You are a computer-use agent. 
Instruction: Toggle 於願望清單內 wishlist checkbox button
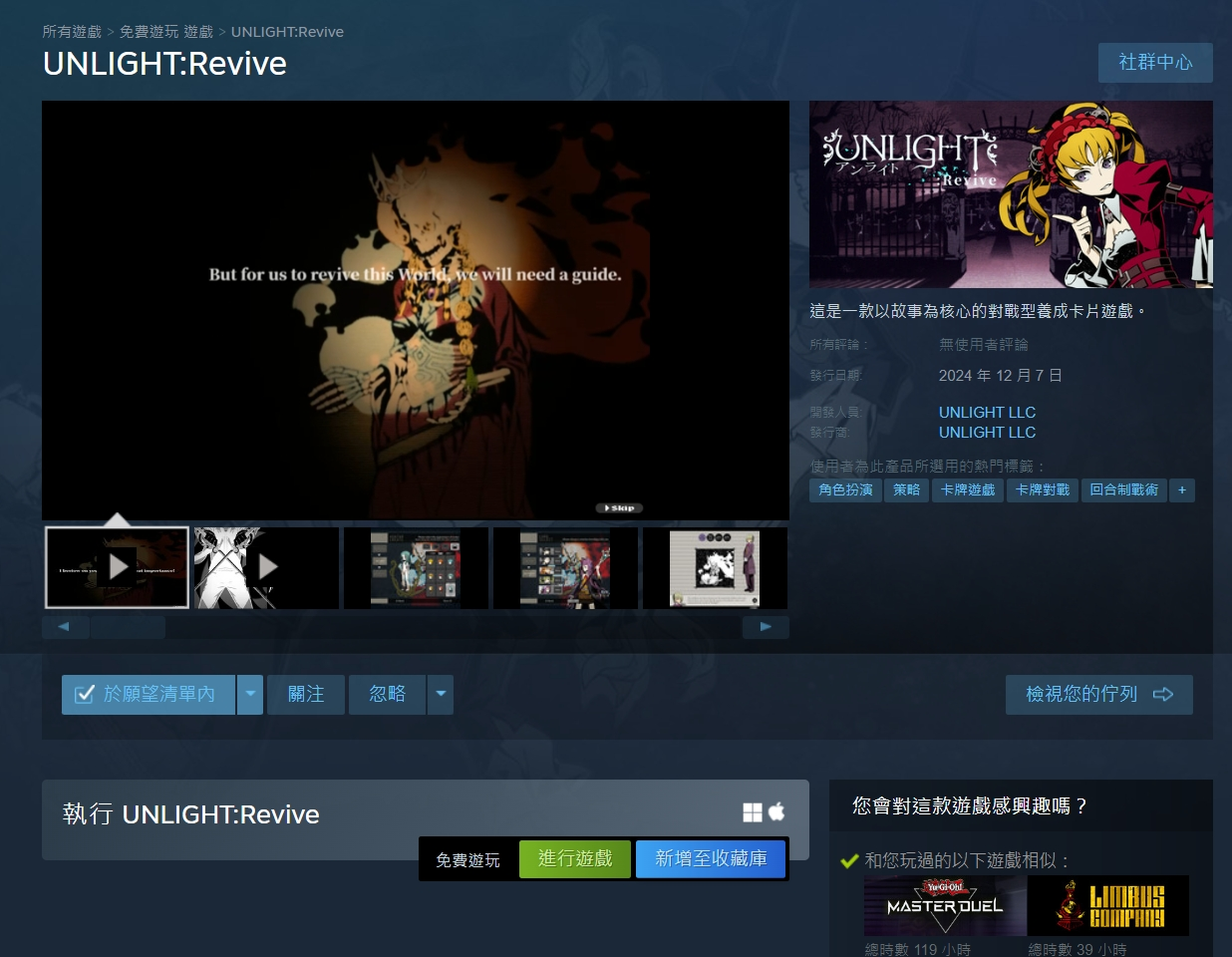point(149,695)
